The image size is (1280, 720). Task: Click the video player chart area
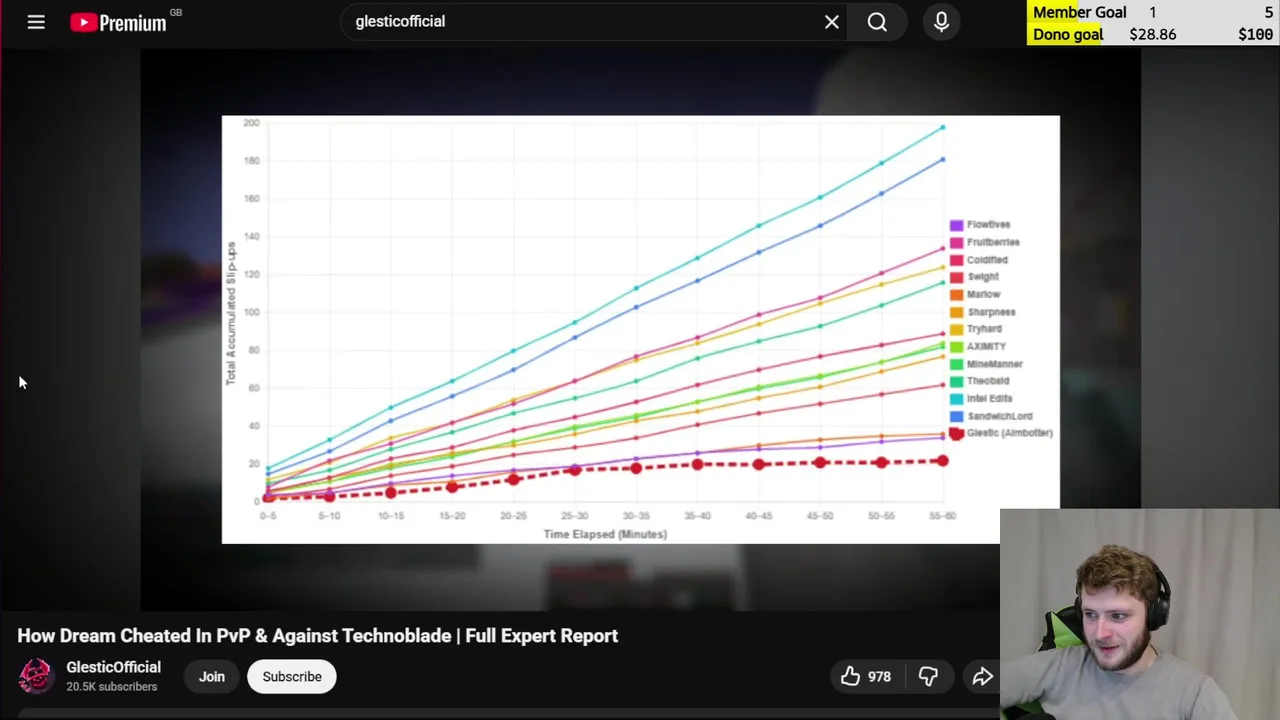(x=640, y=330)
